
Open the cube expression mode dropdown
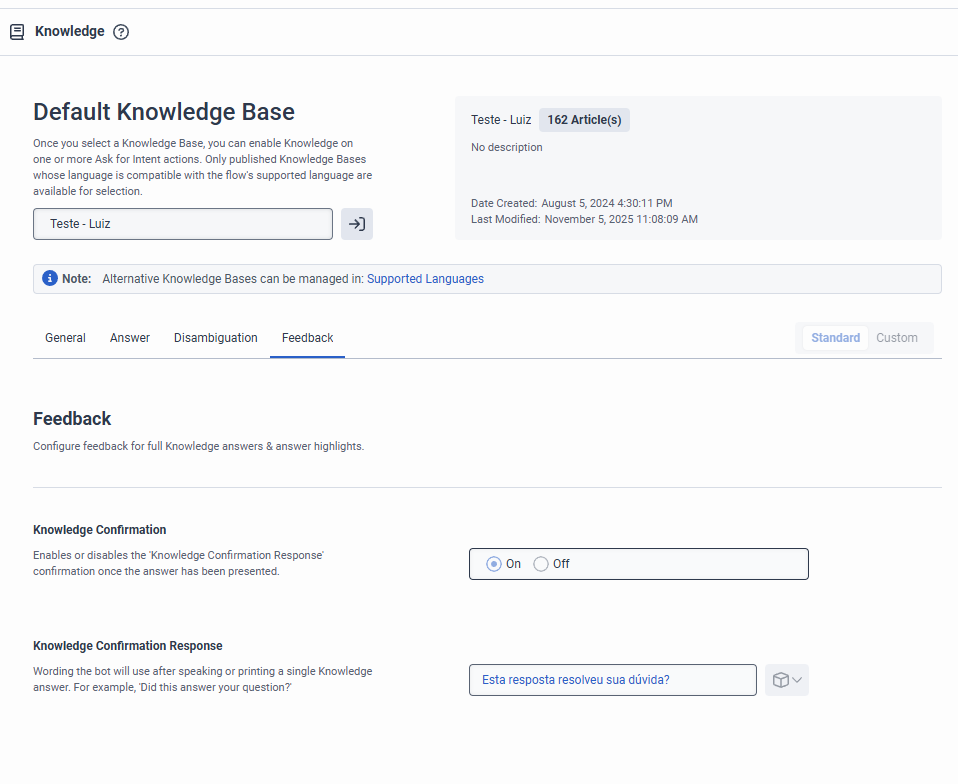click(x=787, y=680)
